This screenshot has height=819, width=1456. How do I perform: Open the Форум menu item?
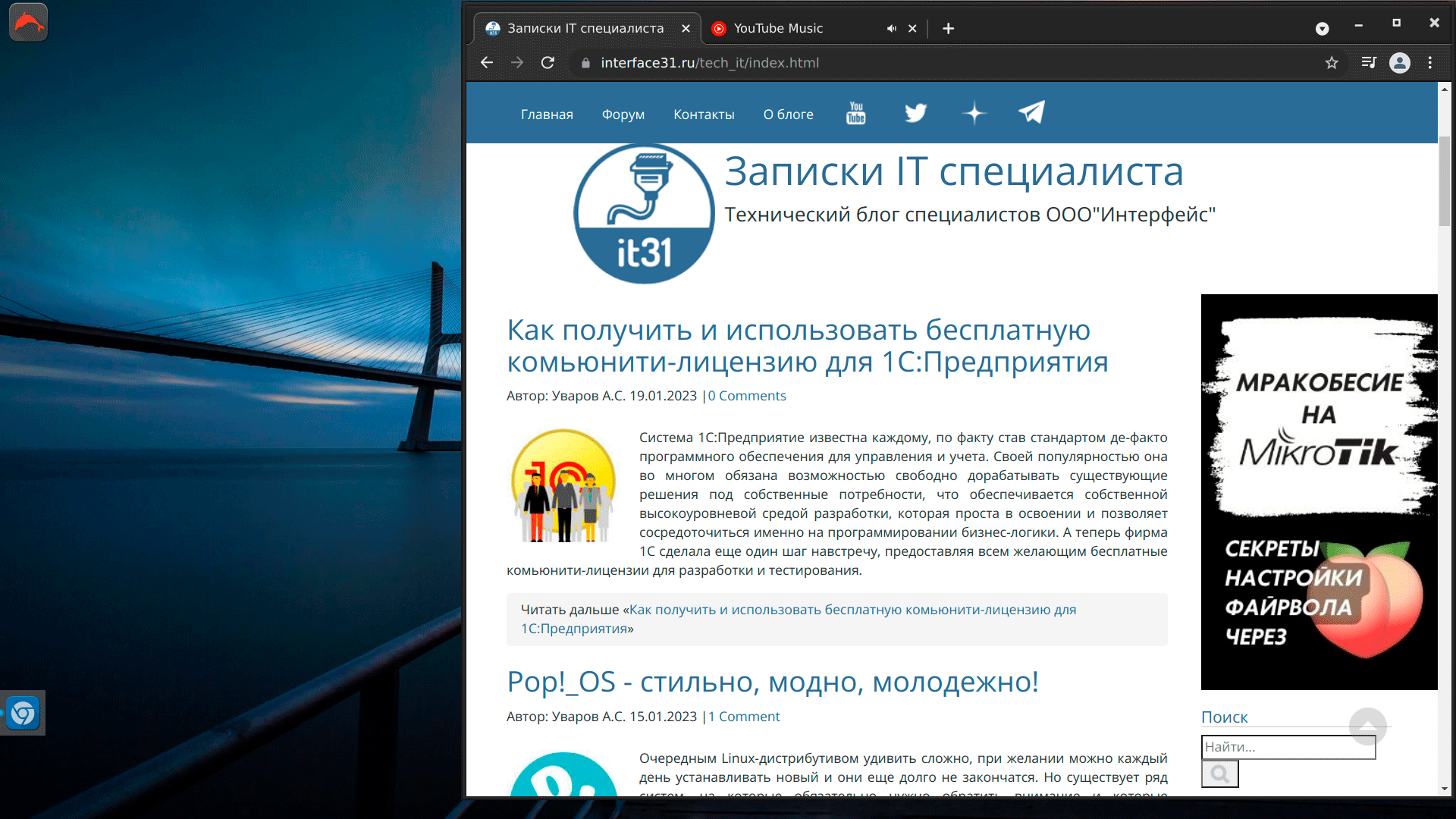623,115
